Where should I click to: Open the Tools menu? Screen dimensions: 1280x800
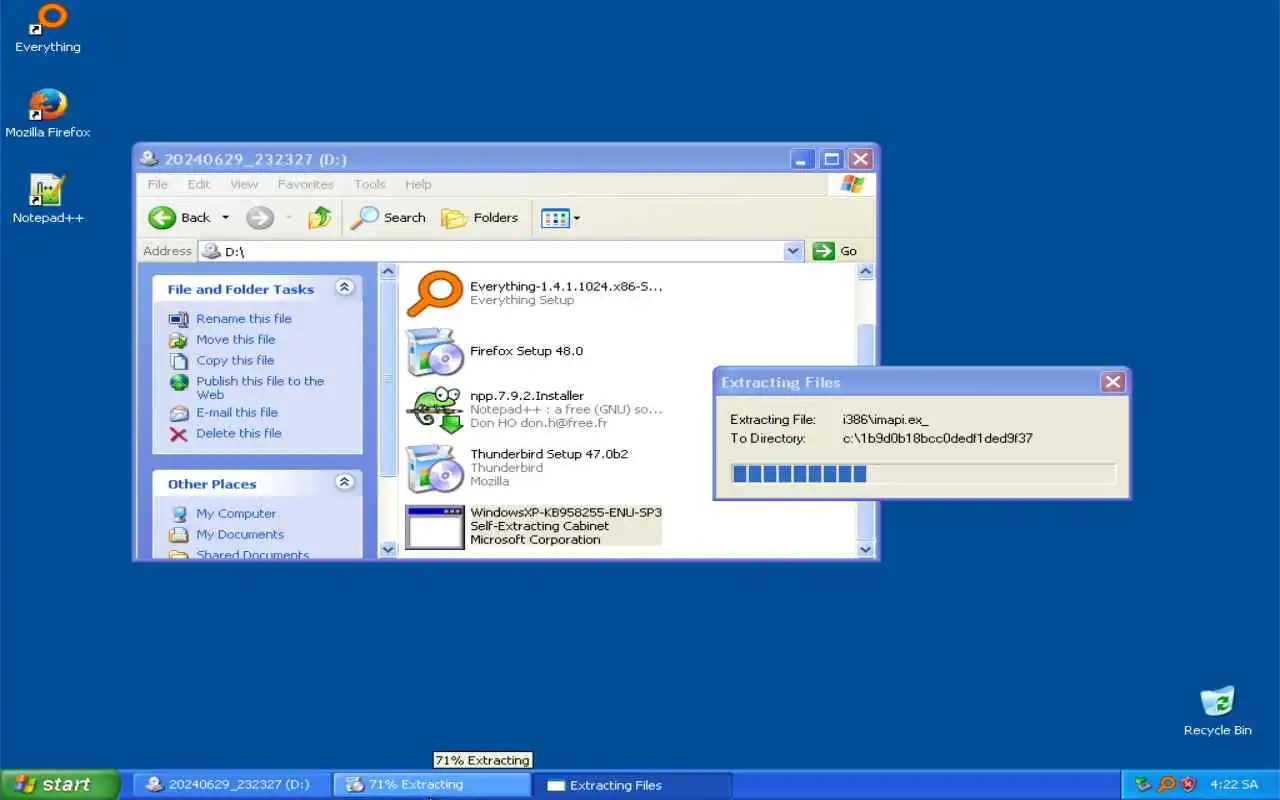coord(370,184)
